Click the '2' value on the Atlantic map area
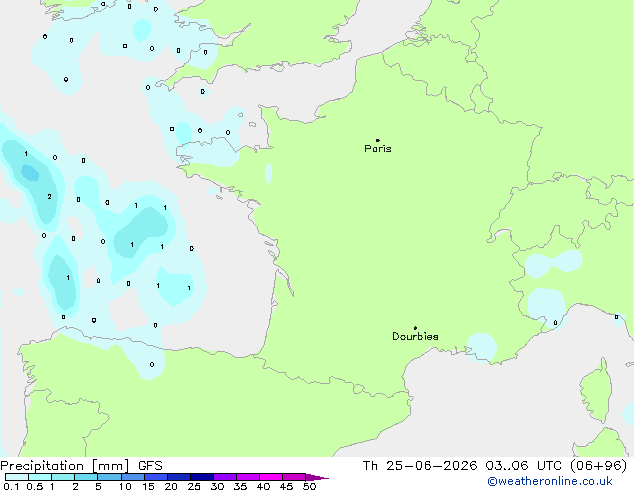This screenshot has height=490, width=634. 49,196
